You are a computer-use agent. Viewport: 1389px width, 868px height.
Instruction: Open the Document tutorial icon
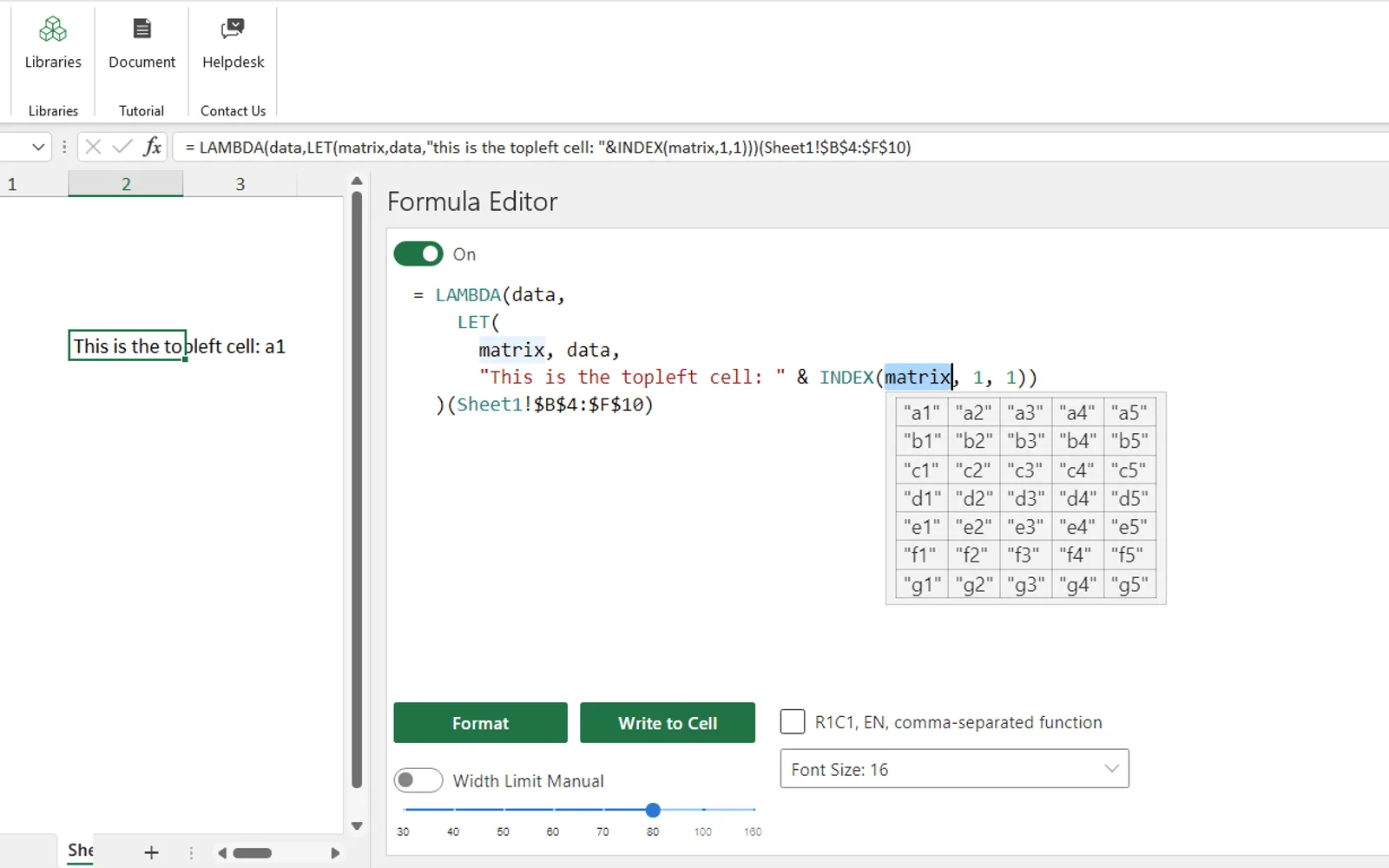click(x=142, y=43)
